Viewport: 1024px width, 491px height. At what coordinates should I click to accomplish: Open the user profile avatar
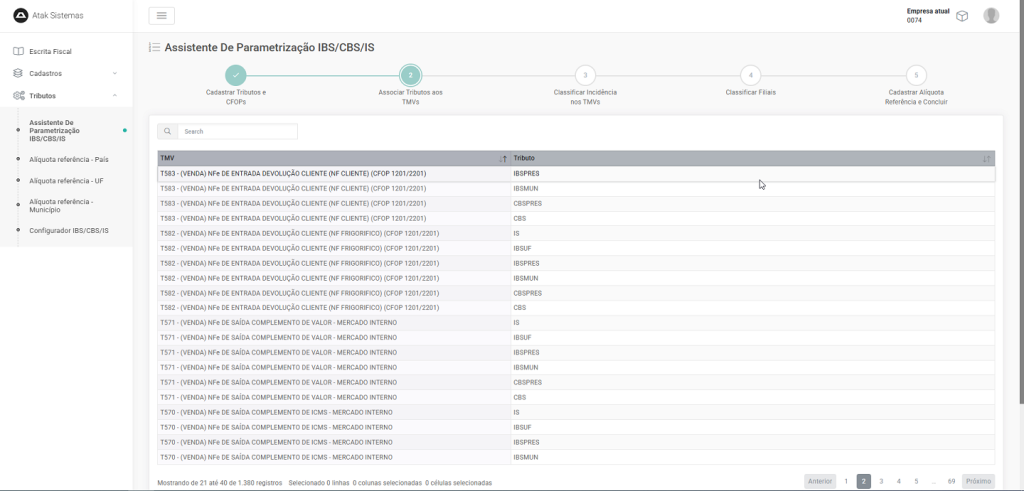coord(990,15)
